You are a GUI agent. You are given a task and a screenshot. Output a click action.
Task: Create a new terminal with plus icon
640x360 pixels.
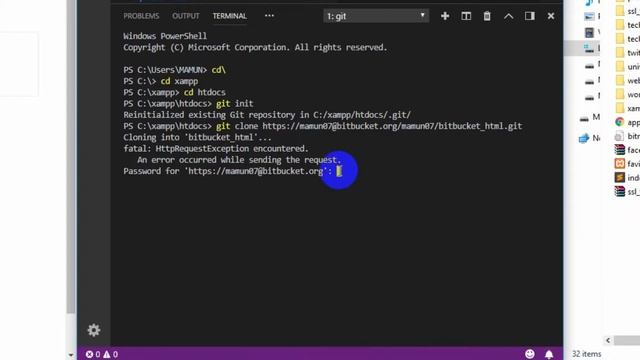click(x=445, y=16)
